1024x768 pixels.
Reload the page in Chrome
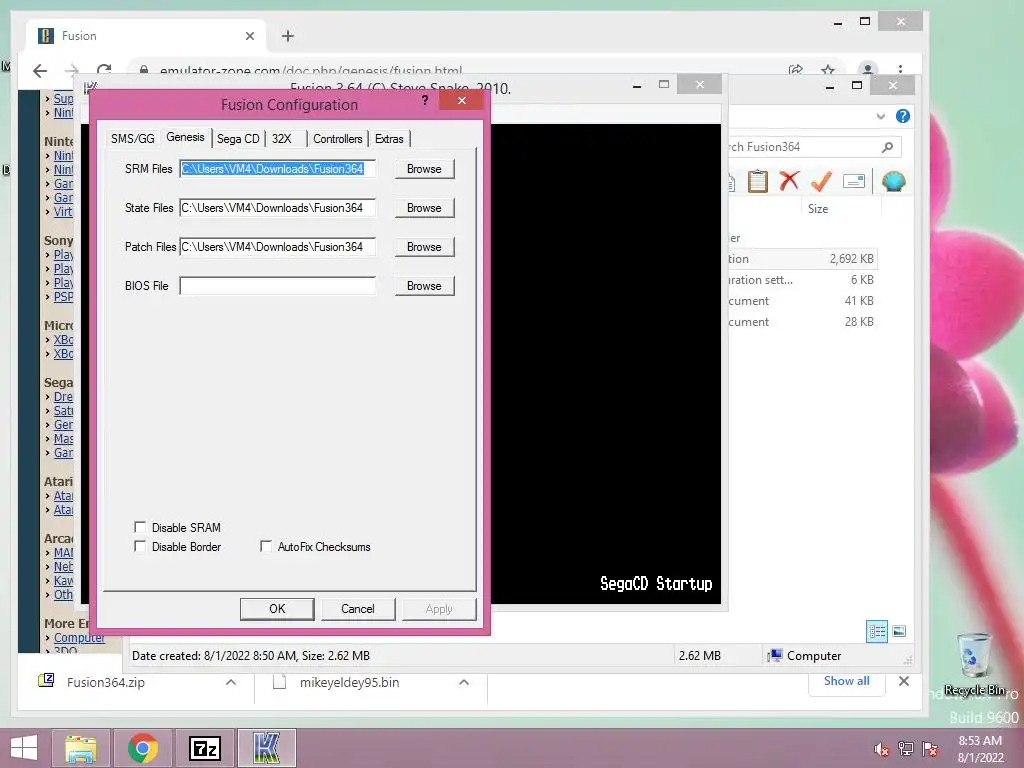tap(104, 69)
